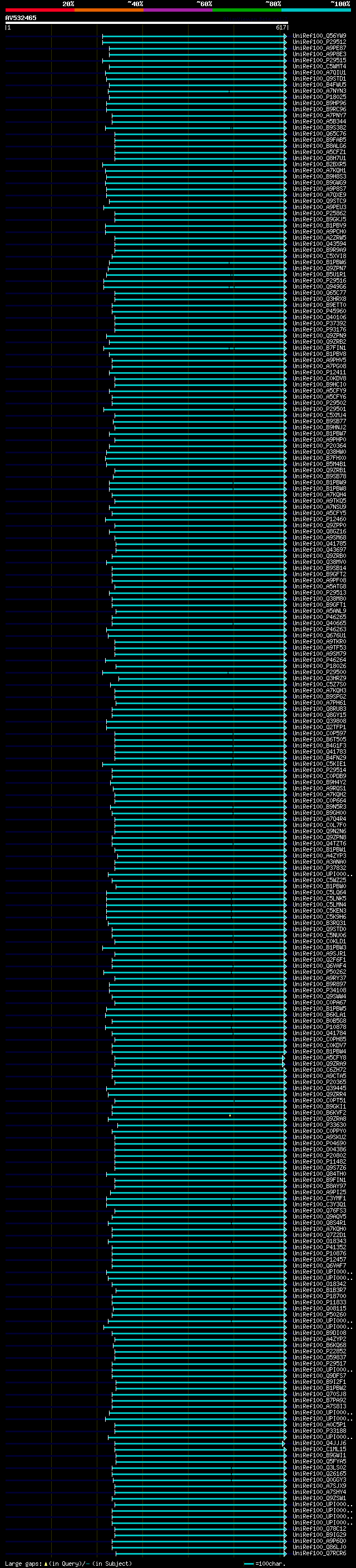
Task: Click the UniRef100_C1ML15 row label
Action: pos(319,1450)
